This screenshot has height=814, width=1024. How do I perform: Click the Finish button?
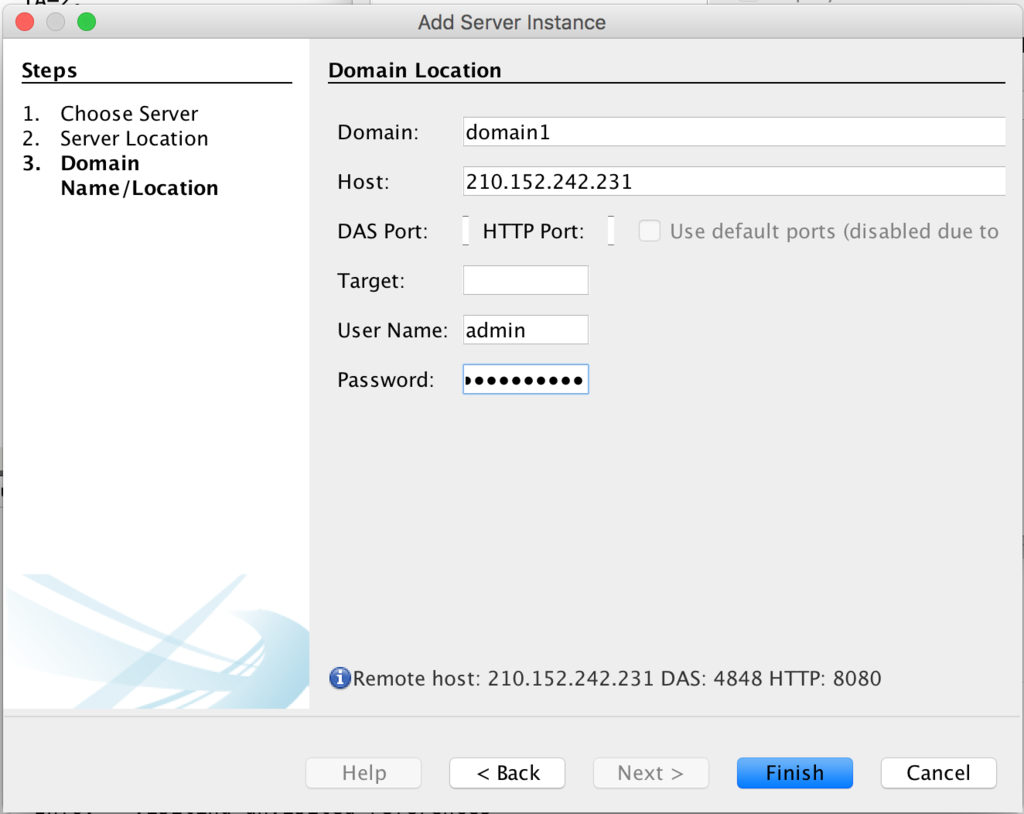pos(794,773)
